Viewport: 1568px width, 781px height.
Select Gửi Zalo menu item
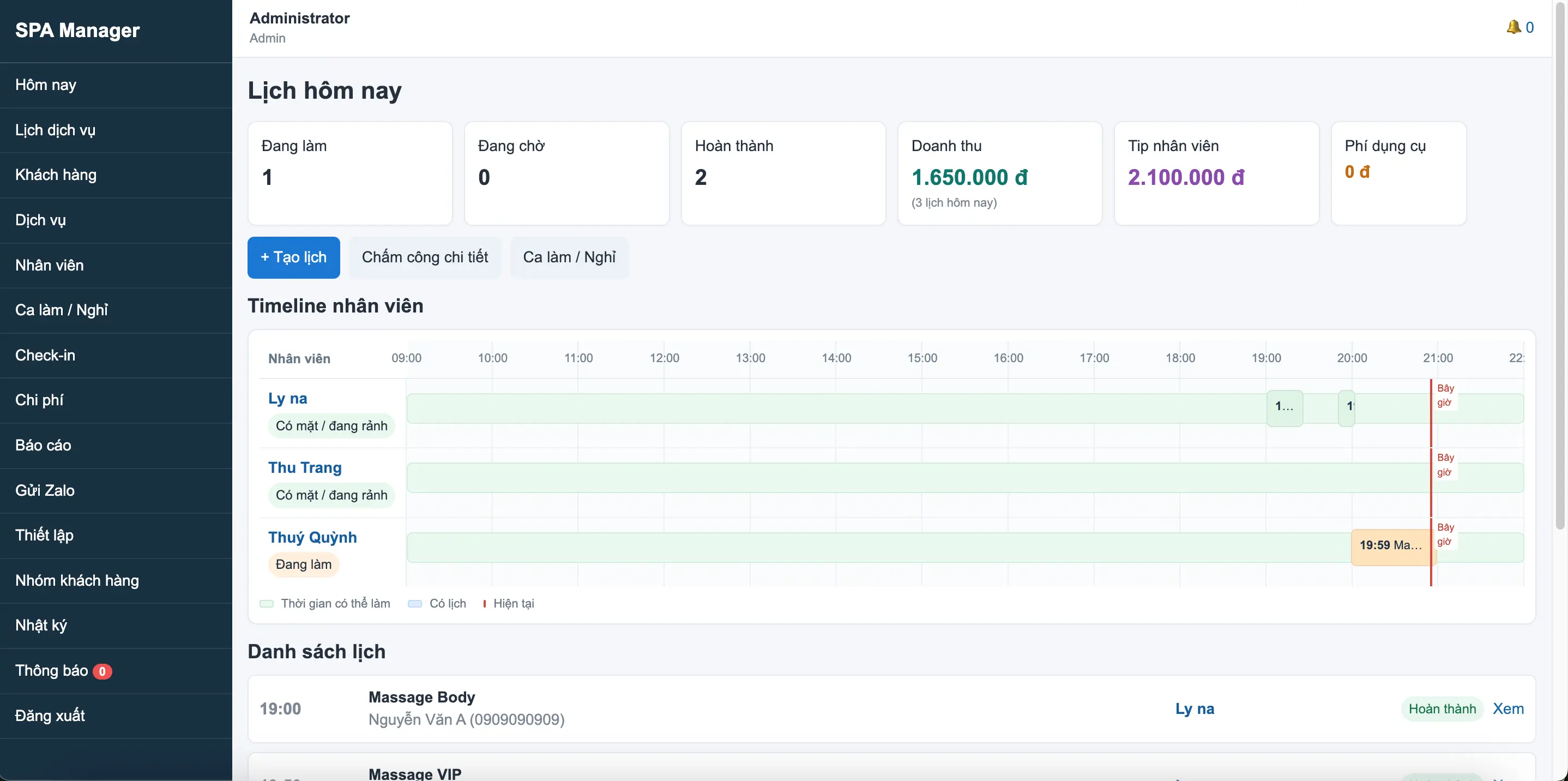click(116, 491)
